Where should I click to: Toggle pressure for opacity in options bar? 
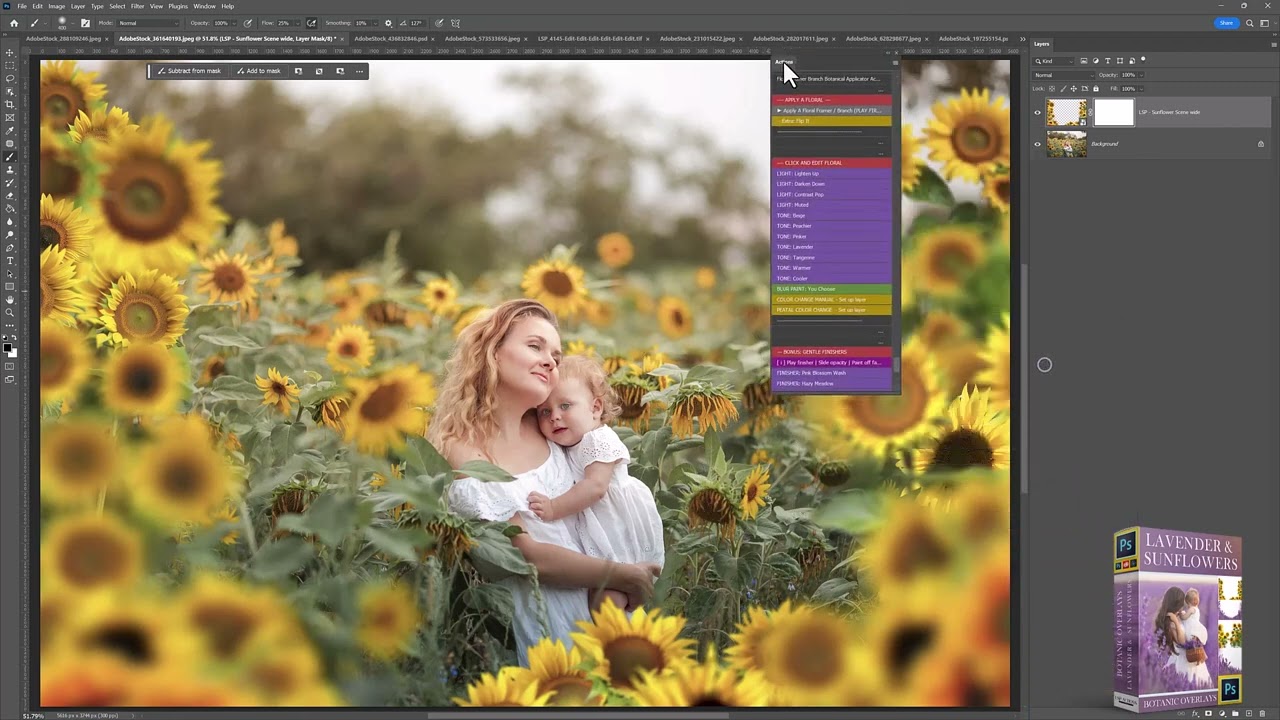[x=248, y=23]
